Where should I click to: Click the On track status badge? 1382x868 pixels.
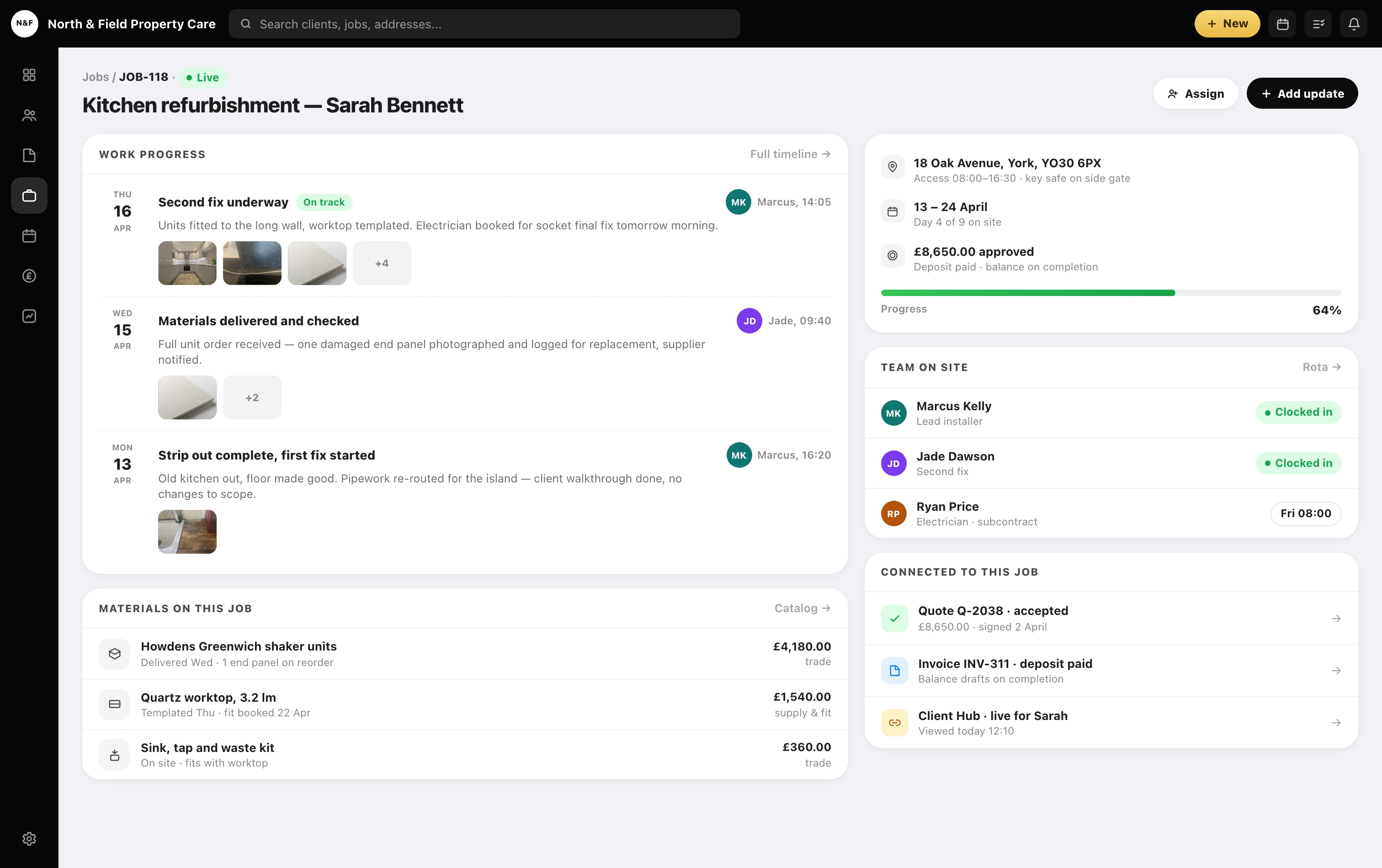(324, 202)
